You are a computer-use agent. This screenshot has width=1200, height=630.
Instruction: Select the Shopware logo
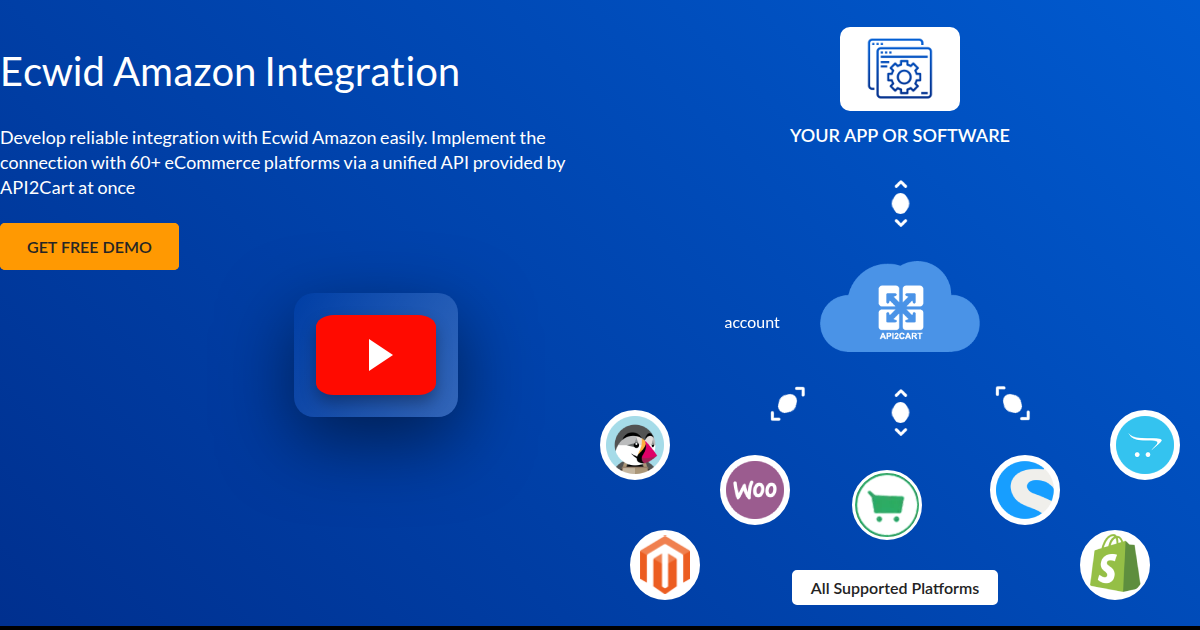1025,490
